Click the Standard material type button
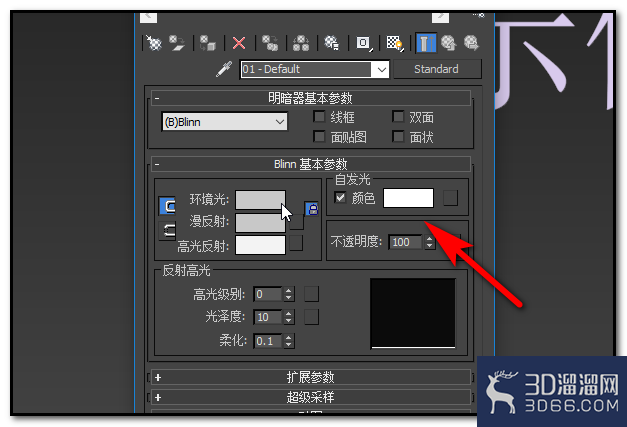This screenshot has width=627, height=427. coord(437,69)
